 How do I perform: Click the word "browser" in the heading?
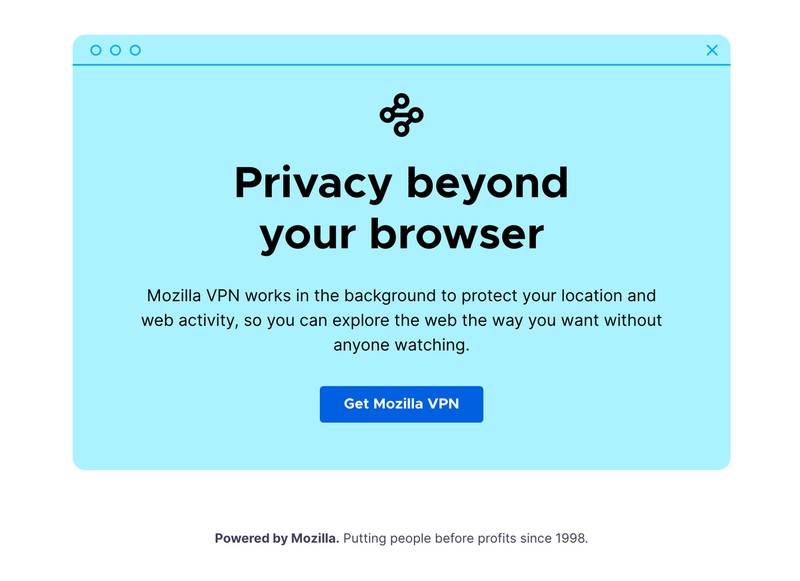[457, 234]
